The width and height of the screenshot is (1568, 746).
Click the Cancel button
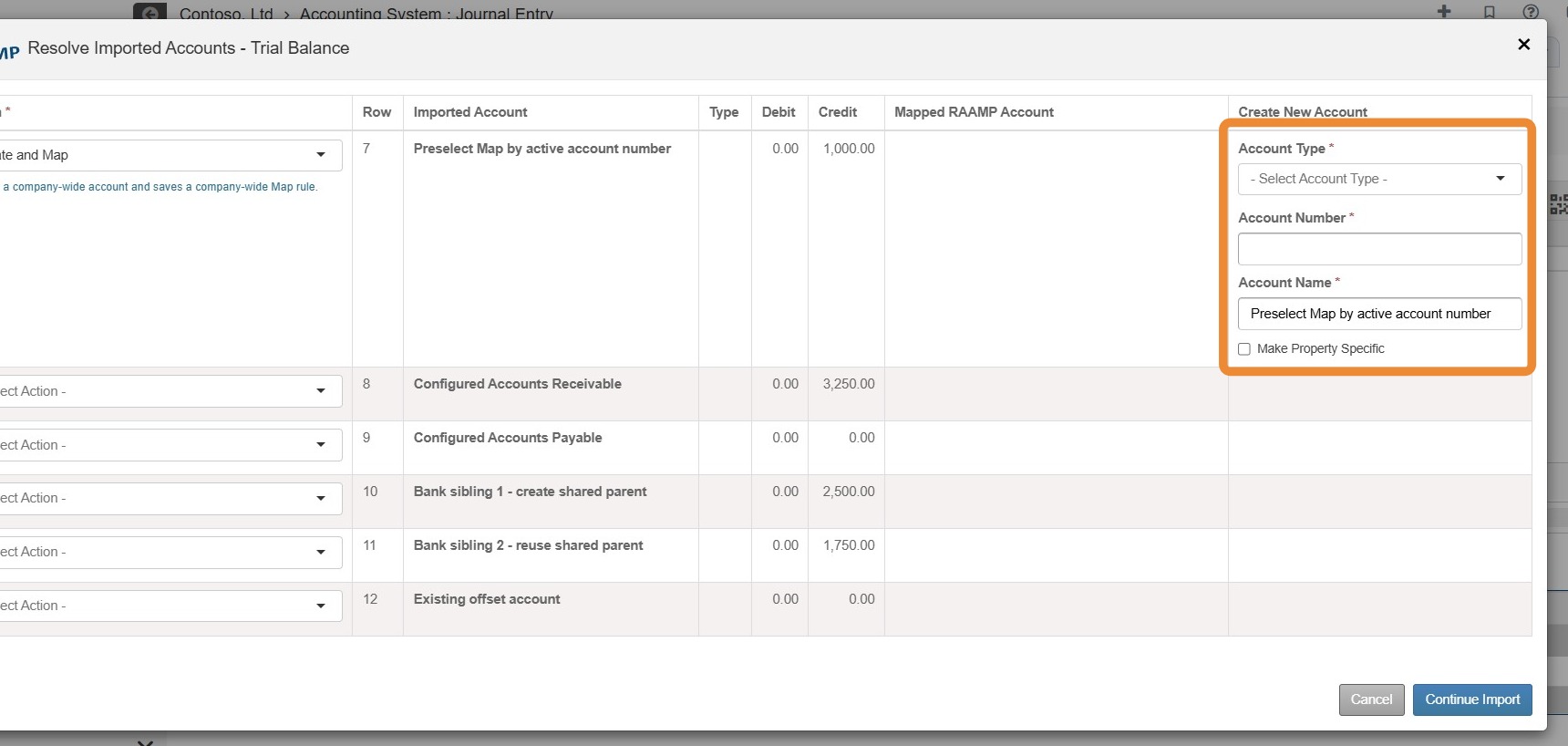(1371, 699)
